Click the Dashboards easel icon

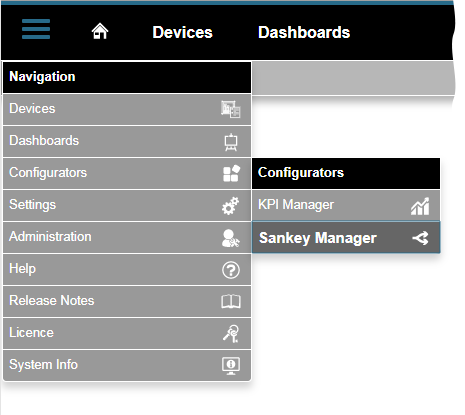[231, 142]
